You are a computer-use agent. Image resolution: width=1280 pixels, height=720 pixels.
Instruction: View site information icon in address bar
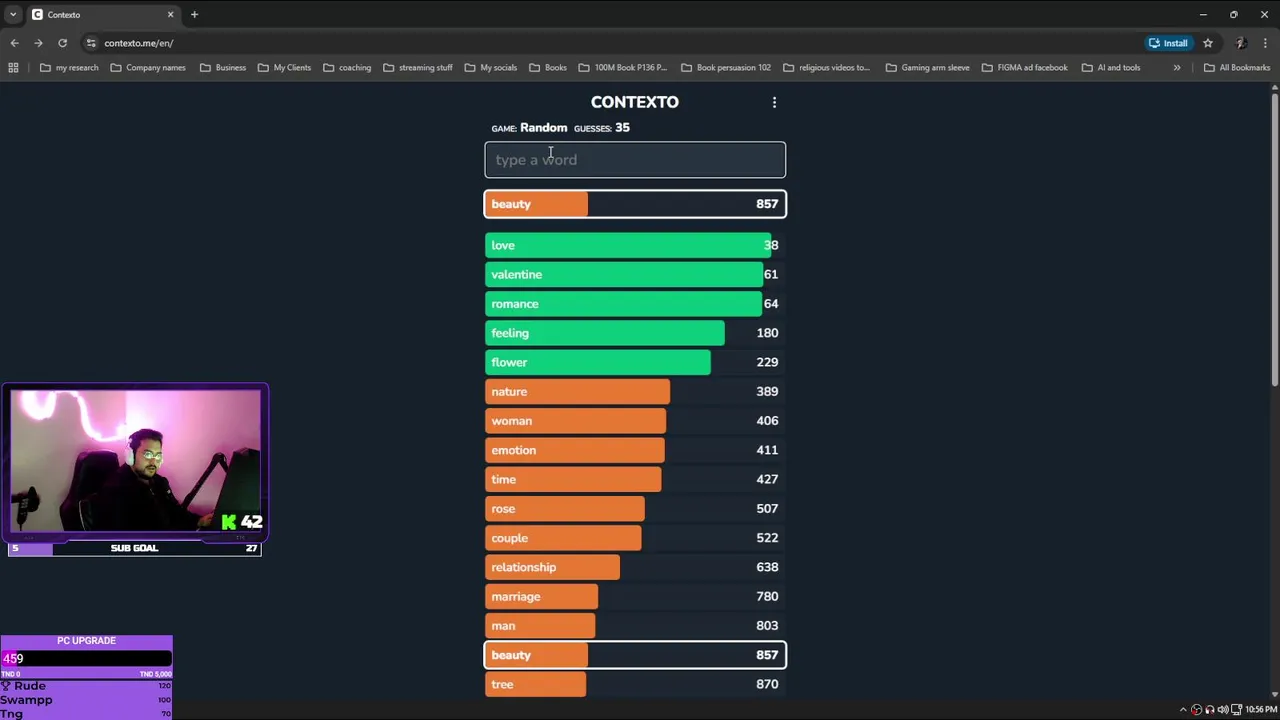coord(91,43)
